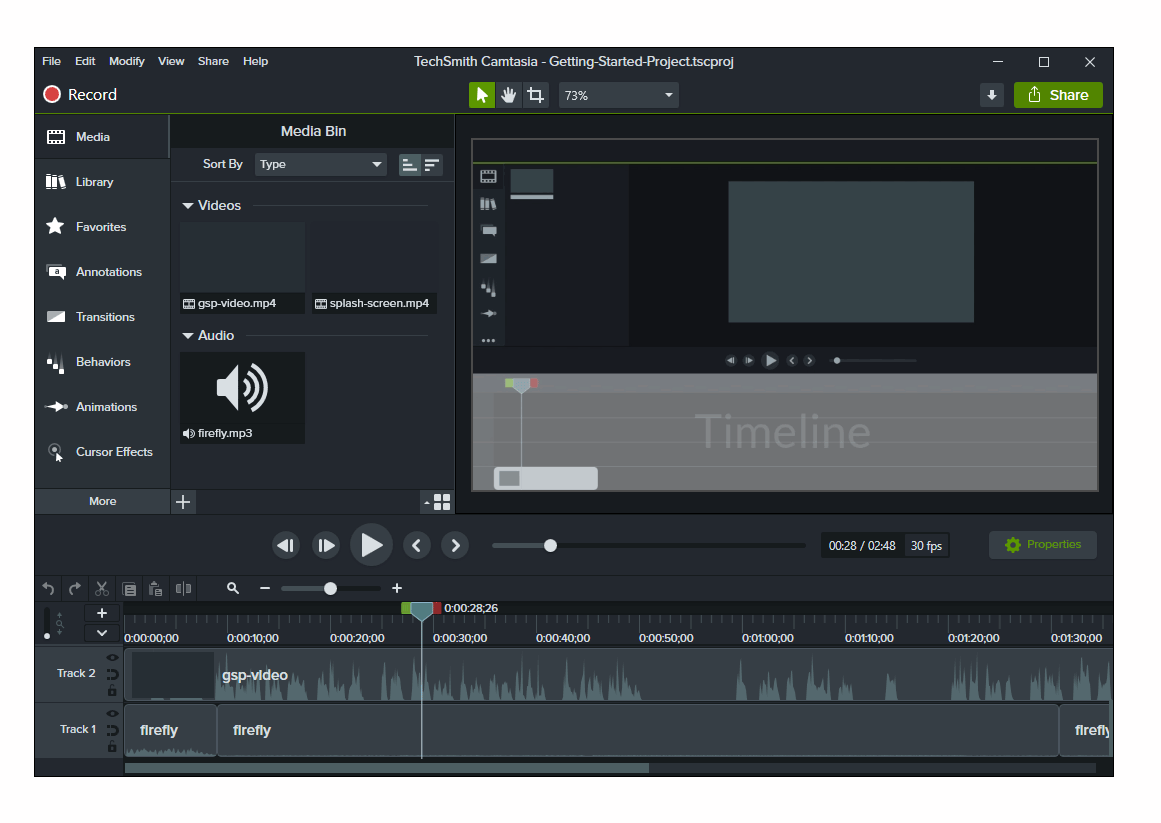1161x823 pixels.
Task: Select the firefly.mp3 audio clip
Action: (242, 397)
